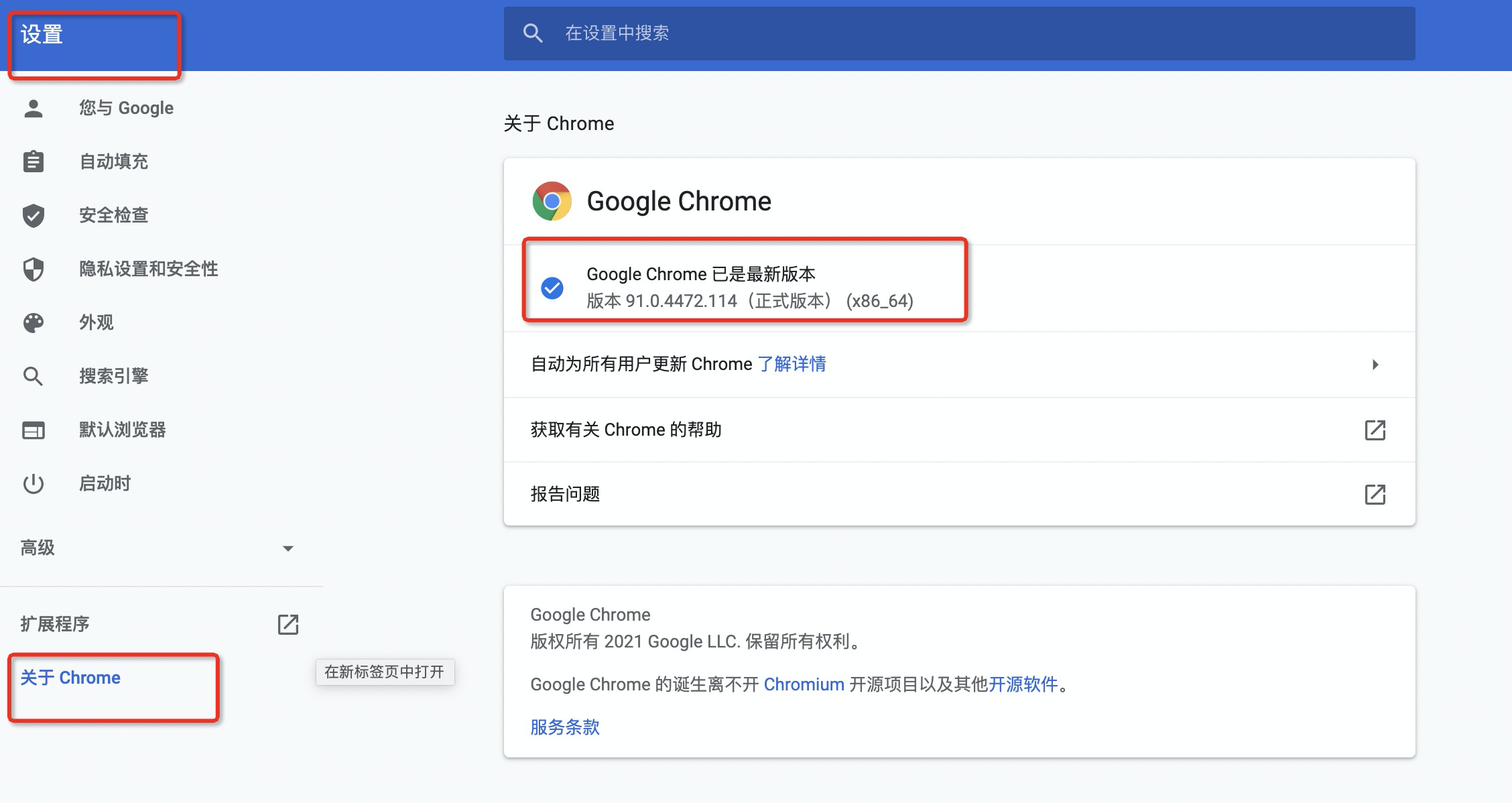Collapse the 高级 section
Screen dimensions: 1512x803
coord(288,548)
